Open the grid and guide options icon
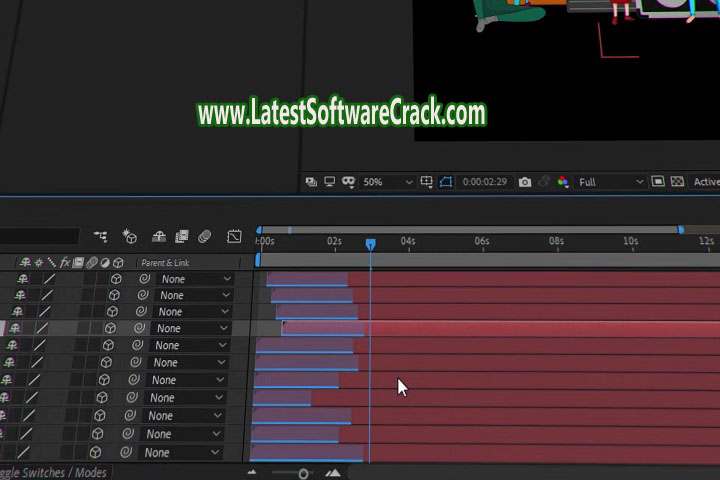The height and width of the screenshot is (480, 720). (x=427, y=182)
